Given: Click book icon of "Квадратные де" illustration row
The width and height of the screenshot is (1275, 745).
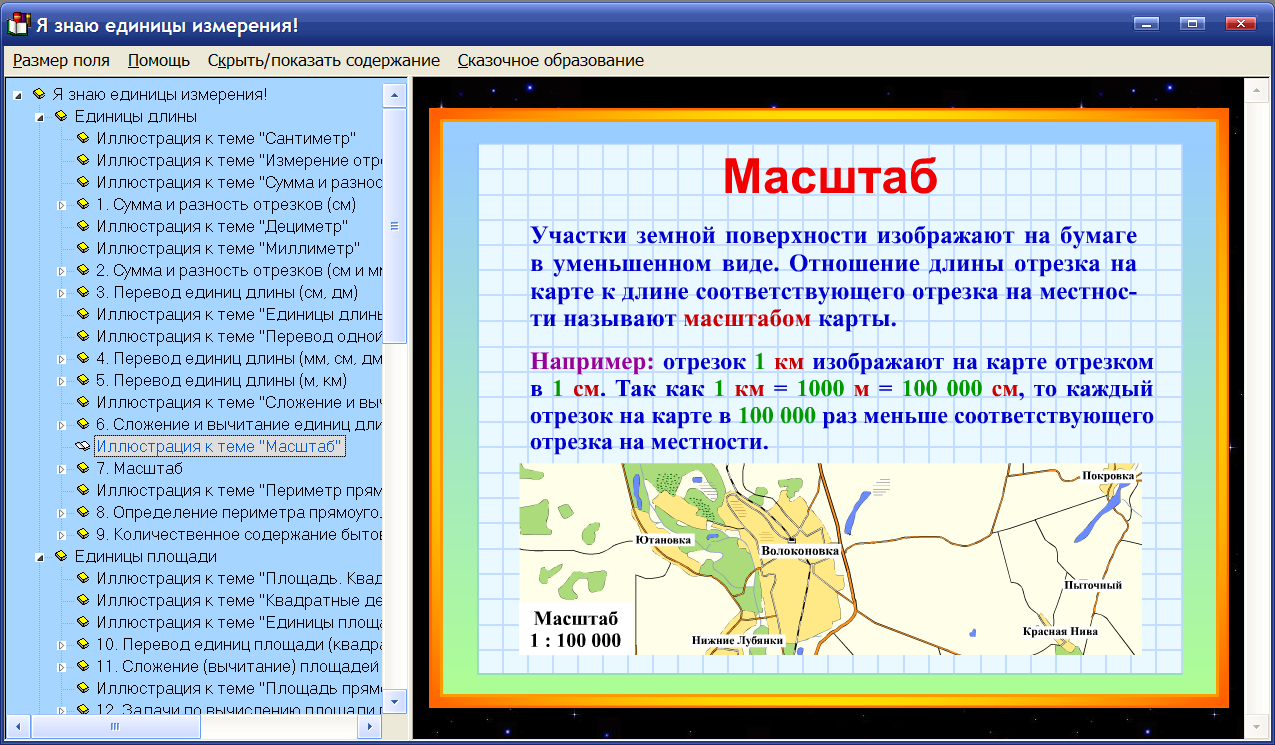Looking at the screenshot, I should [x=83, y=600].
